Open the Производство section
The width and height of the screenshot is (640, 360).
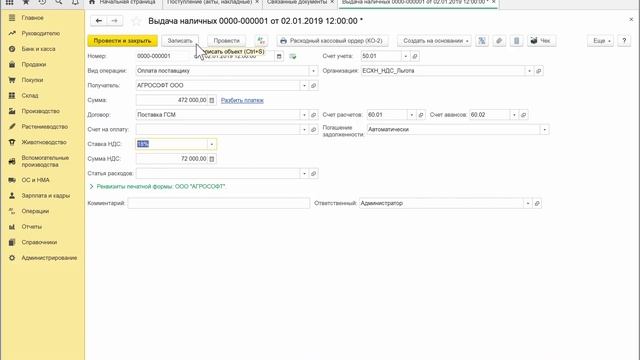click(x=40, y=111)
